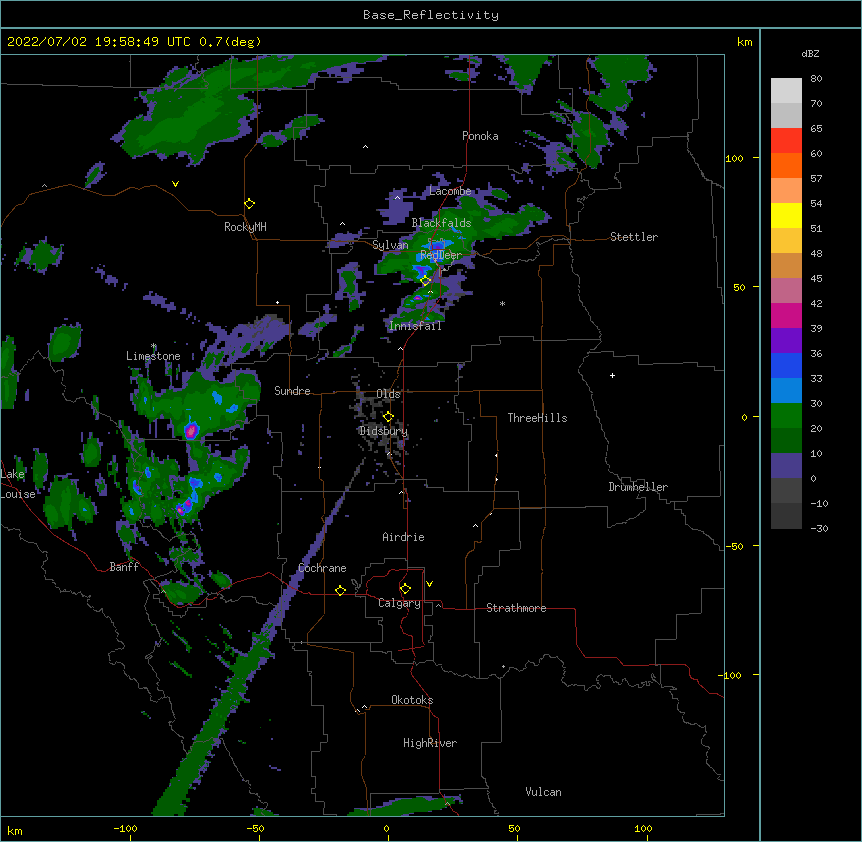Click the HighRiver label

430,743
